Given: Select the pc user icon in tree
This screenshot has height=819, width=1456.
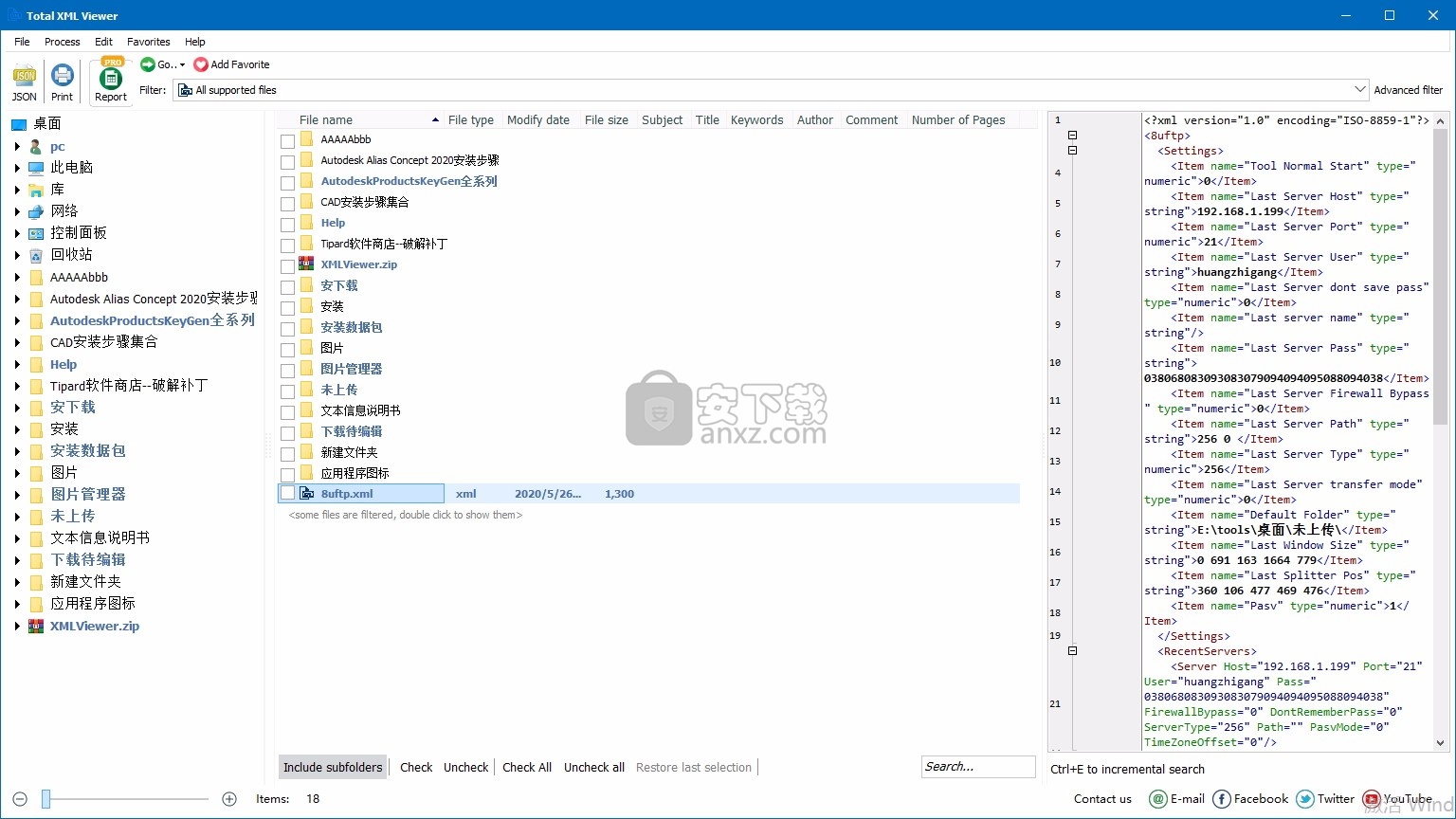Looking at the screenshot, I should (36, 147).
